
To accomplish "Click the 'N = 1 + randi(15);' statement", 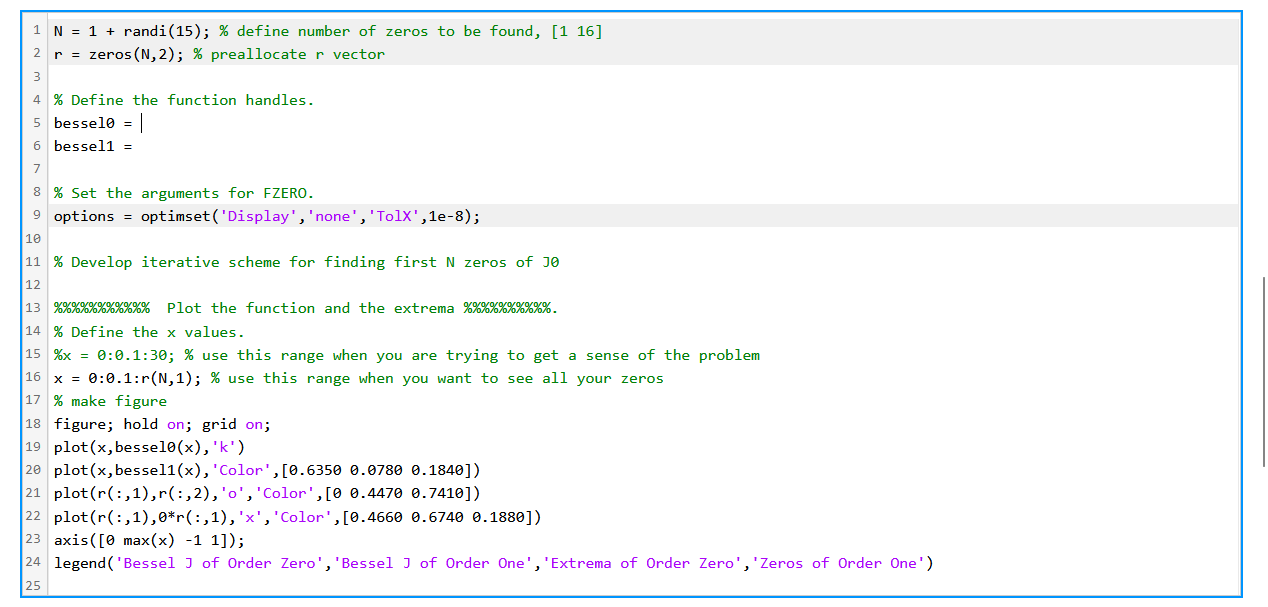I will point(132,31).
